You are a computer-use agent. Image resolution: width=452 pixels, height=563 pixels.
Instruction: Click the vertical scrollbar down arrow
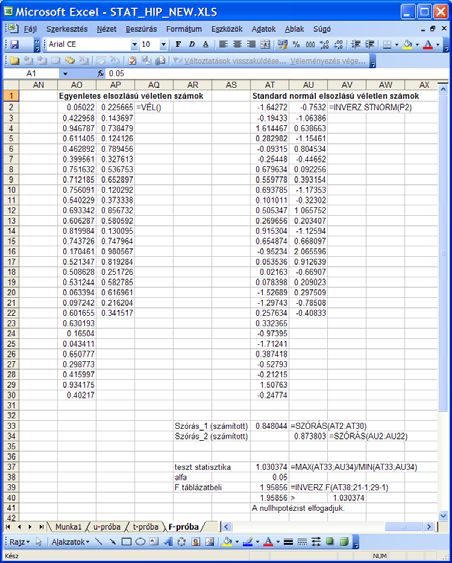[x=443, y=516]
